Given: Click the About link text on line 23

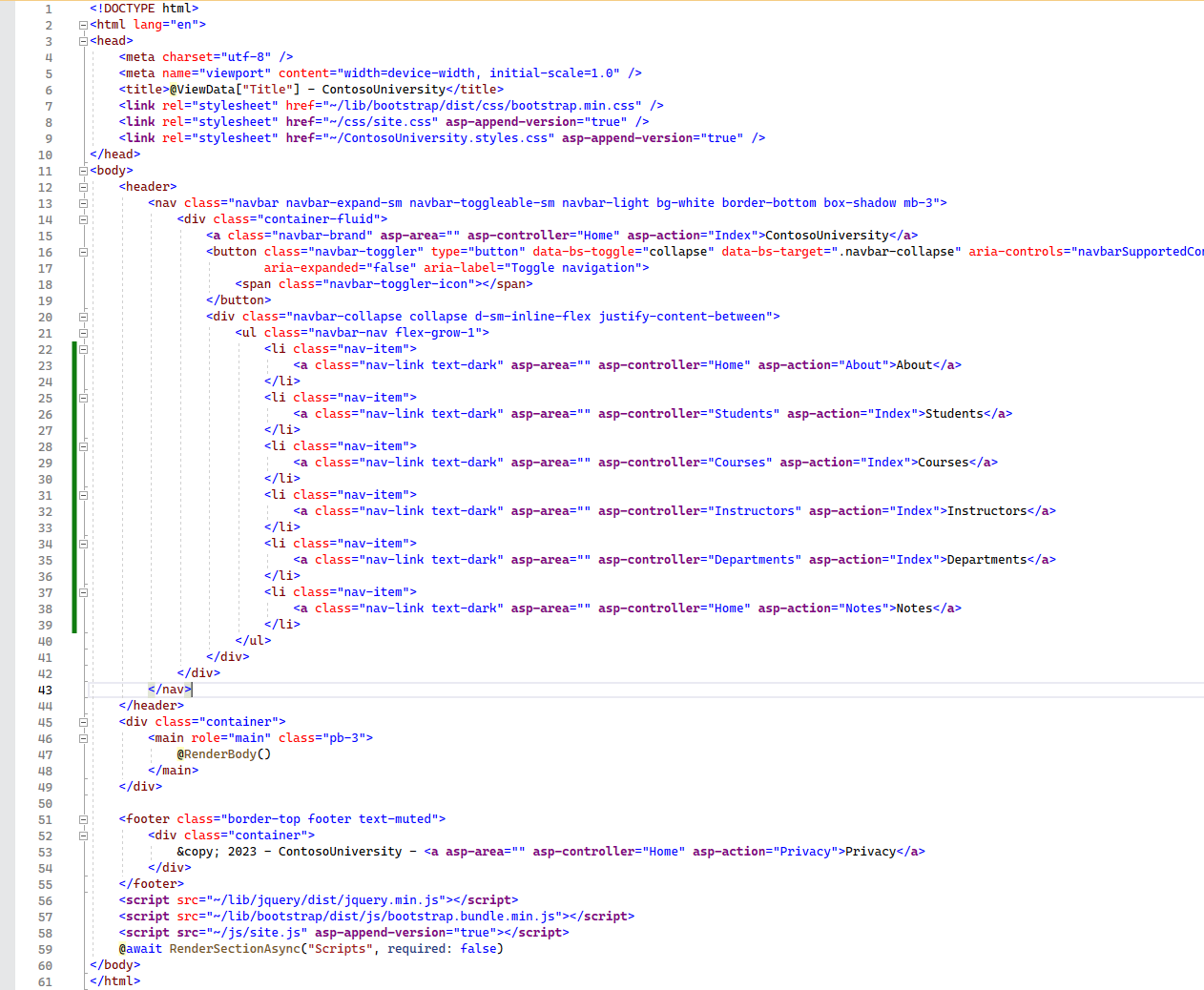Looking at the screenshot, I should 914,365.
